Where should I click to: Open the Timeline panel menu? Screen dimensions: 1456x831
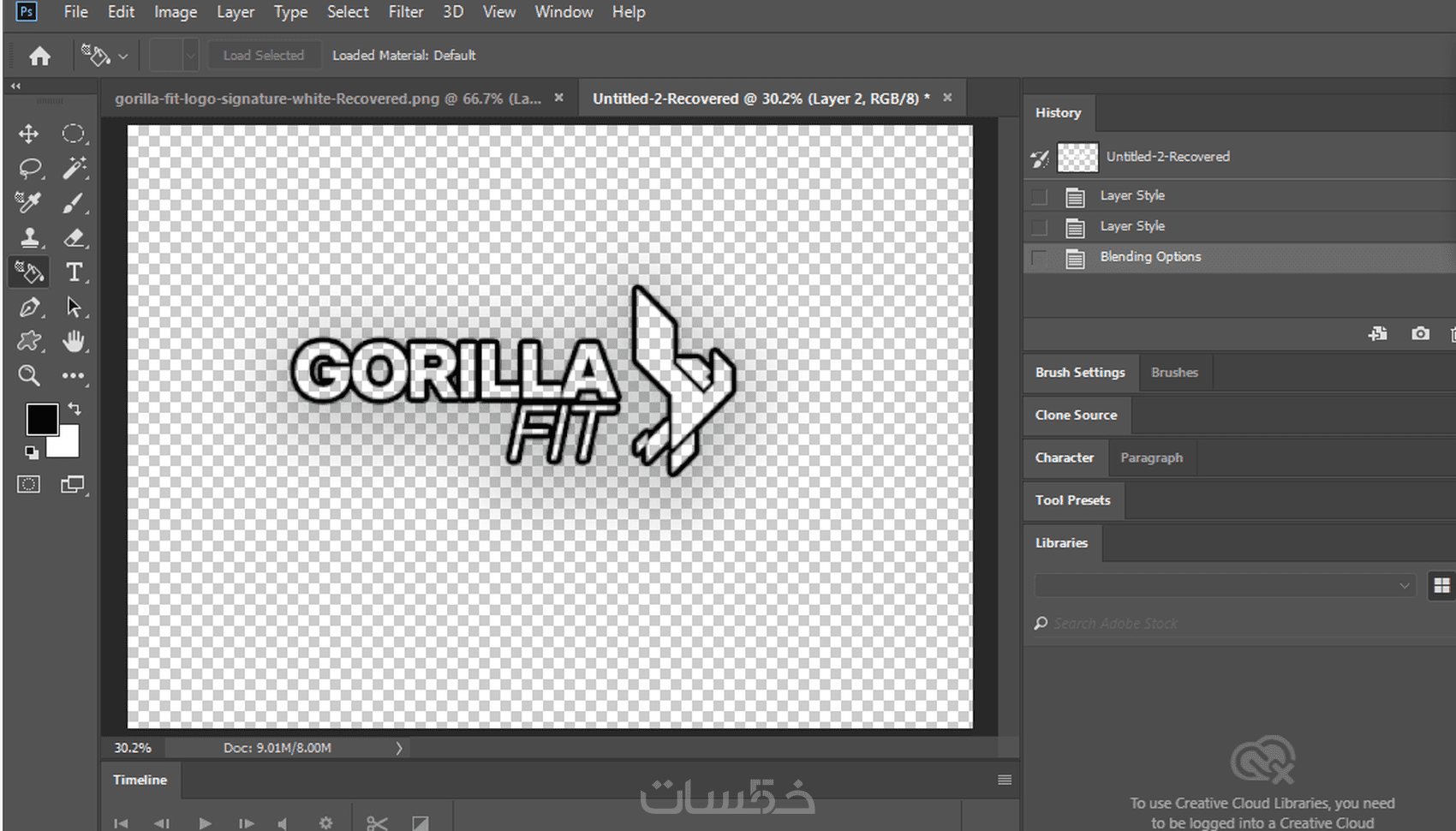tap(1005, 780)
